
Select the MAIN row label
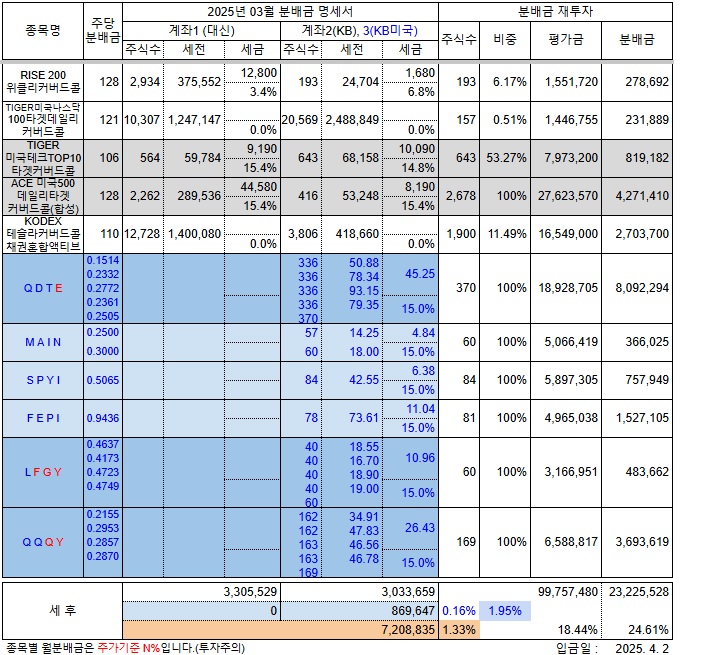pyautogui.click(x=43, y=342)
